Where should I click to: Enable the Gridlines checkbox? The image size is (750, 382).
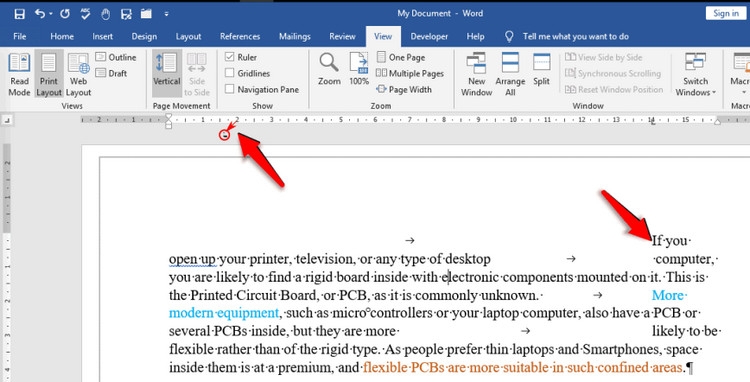point(230,73)
